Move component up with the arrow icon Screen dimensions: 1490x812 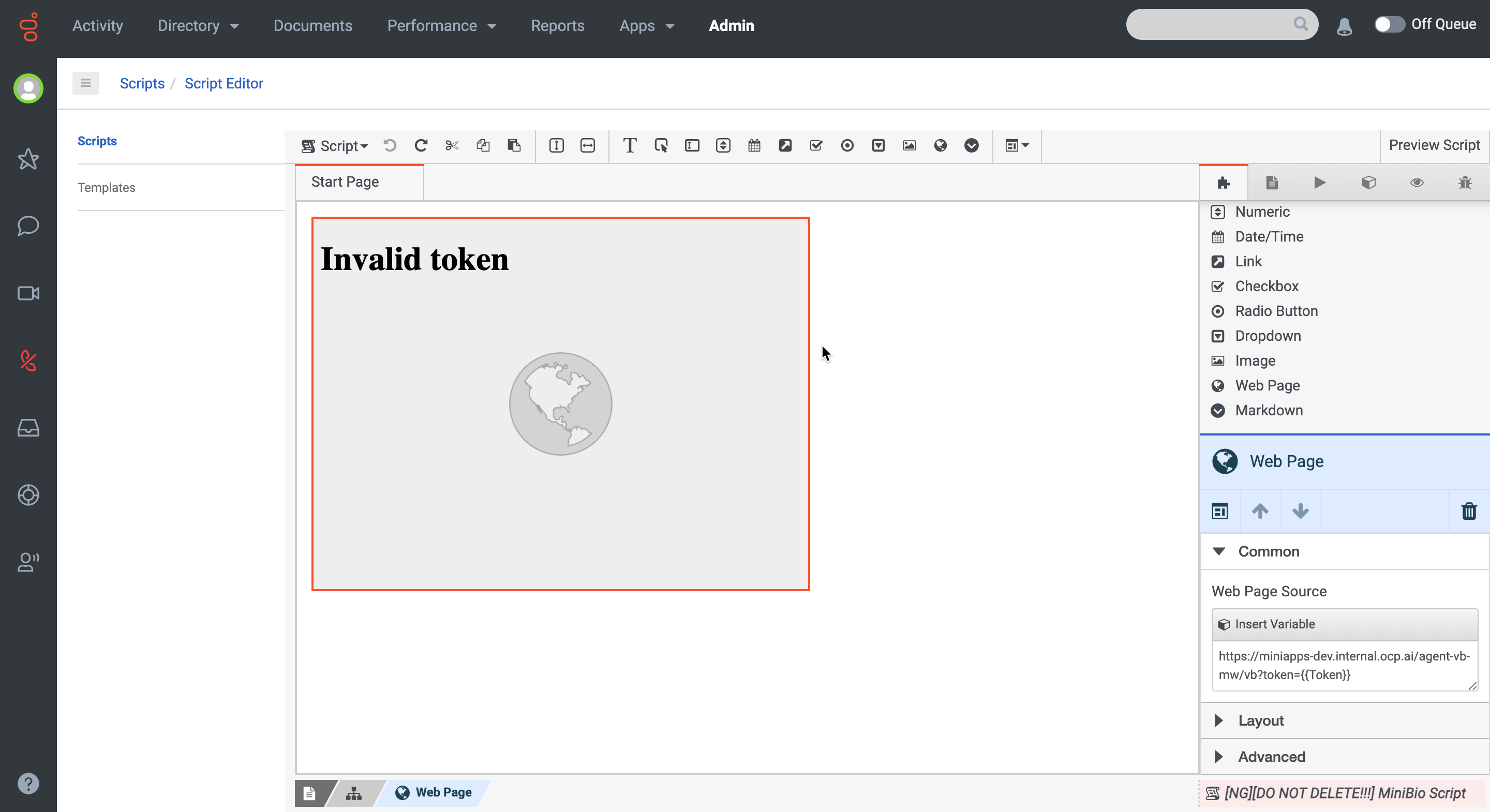tap(1260, 510)
